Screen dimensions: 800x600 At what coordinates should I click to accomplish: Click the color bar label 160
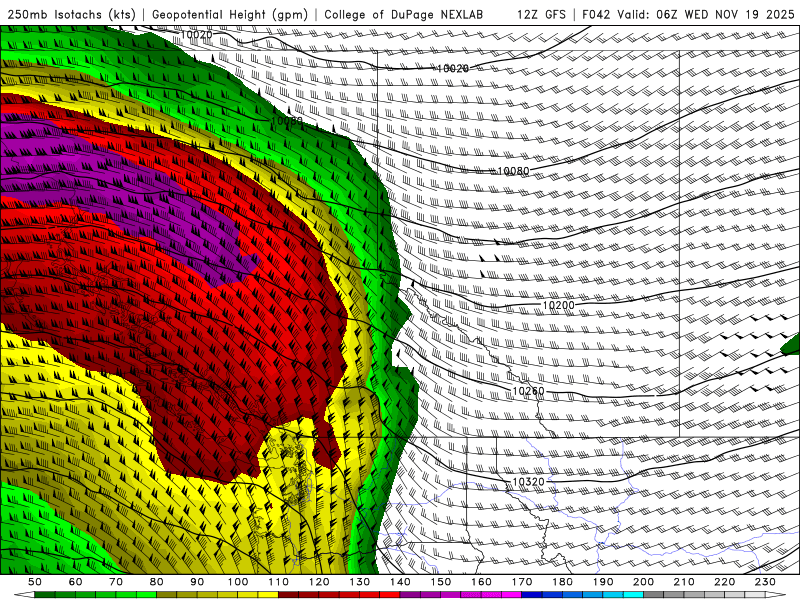[x=481, y=582]
